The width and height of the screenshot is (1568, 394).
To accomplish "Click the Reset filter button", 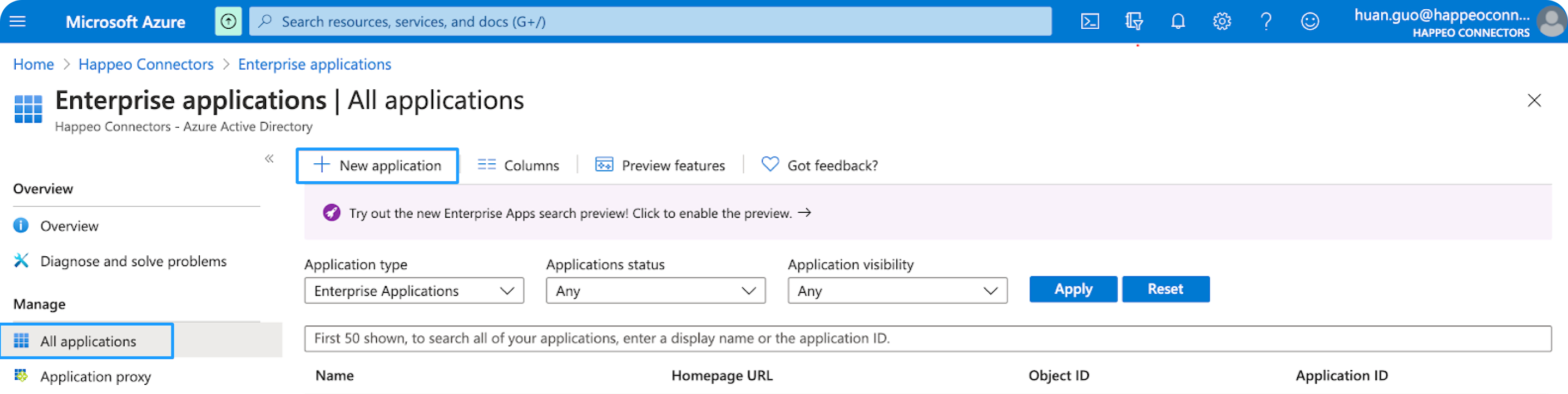I will click(1166, 289).
